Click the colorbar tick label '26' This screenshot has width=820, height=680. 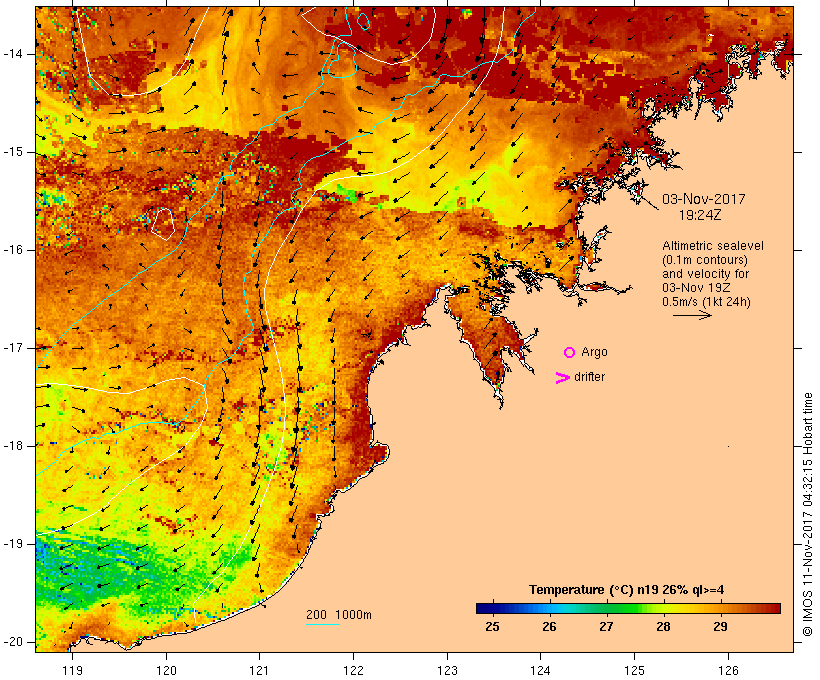click(x=549, y=627)
